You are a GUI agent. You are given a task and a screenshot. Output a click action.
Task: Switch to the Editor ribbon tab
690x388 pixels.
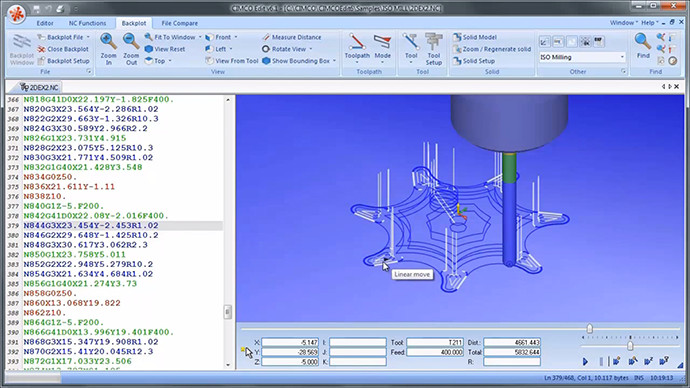pos(45,23)
